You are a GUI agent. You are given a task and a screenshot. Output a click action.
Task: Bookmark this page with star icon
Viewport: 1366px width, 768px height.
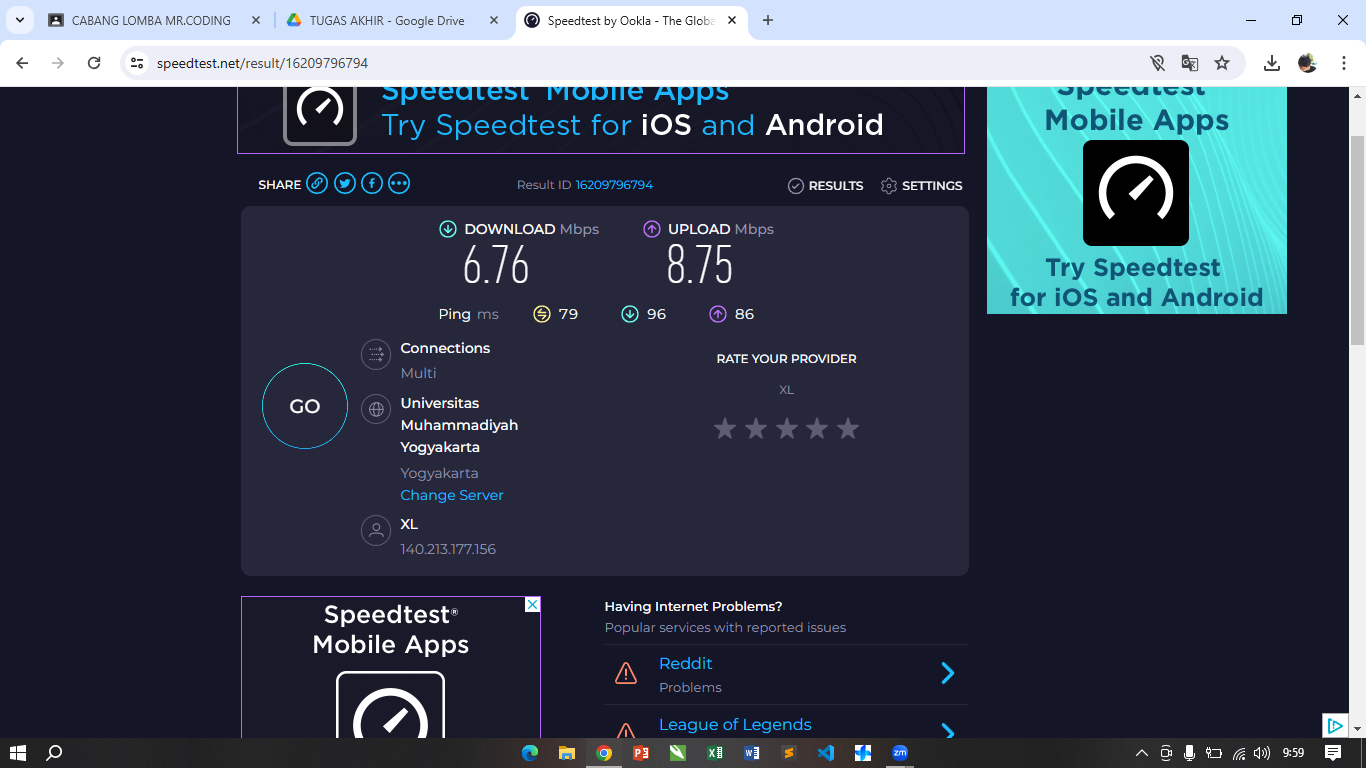click(1222, 63)
